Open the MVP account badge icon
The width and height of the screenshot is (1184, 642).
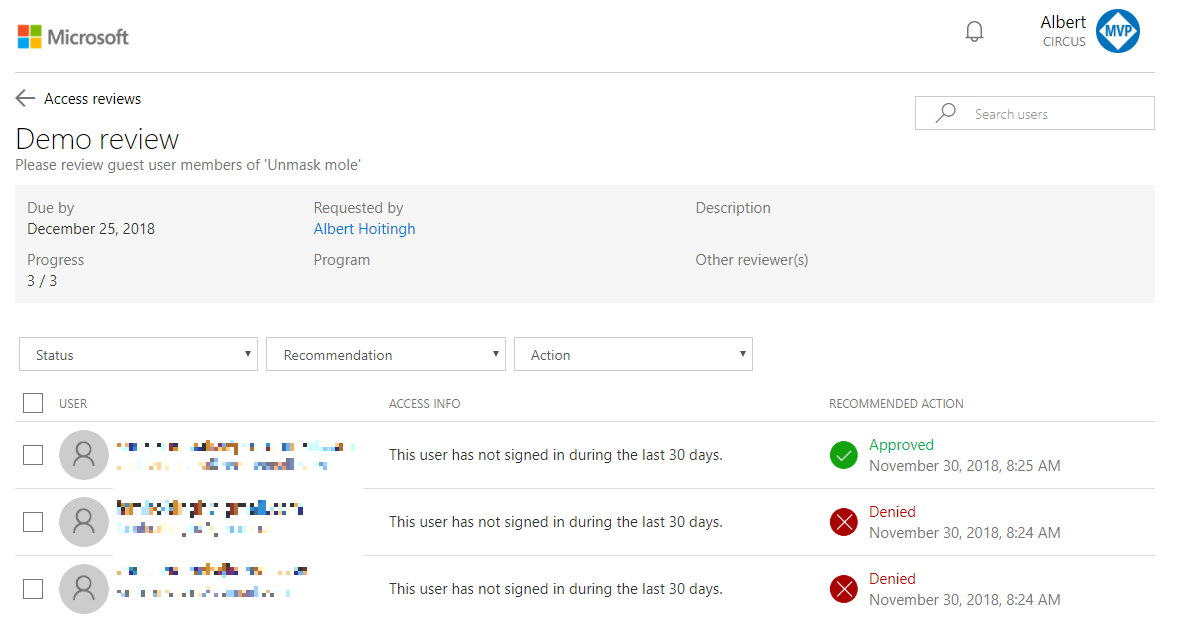tap(1117, 32)
